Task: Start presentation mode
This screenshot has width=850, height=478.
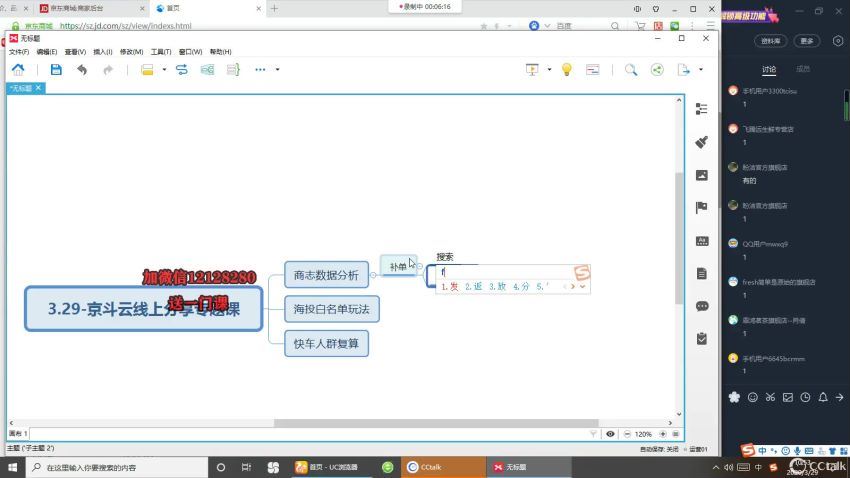Action: click(x=532, y=69)
